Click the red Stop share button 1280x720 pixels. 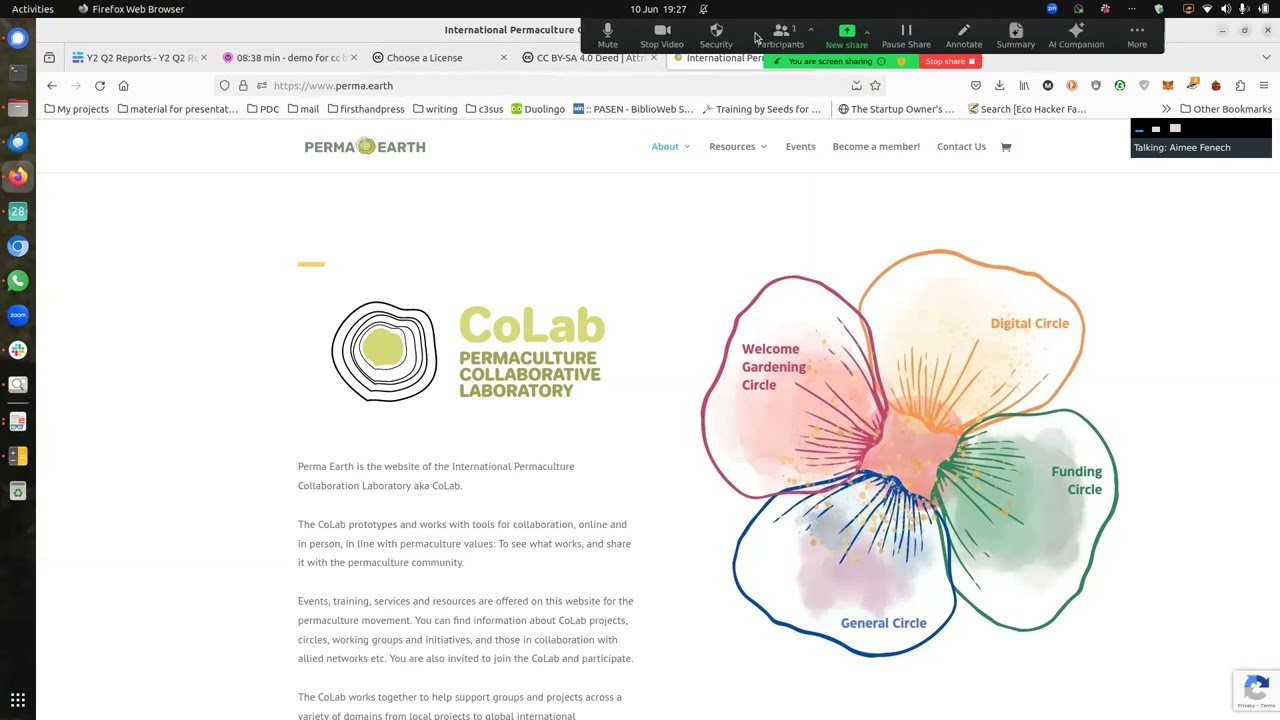(x=950, y=61)
